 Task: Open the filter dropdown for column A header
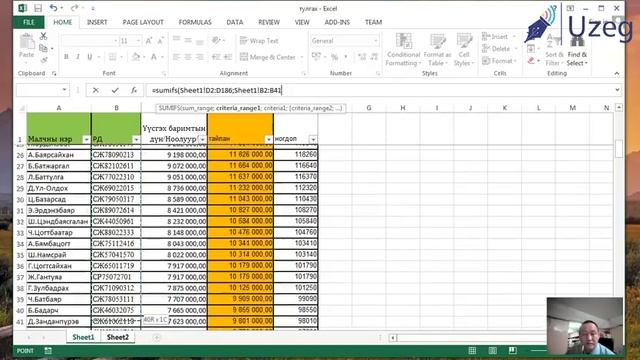86,140
